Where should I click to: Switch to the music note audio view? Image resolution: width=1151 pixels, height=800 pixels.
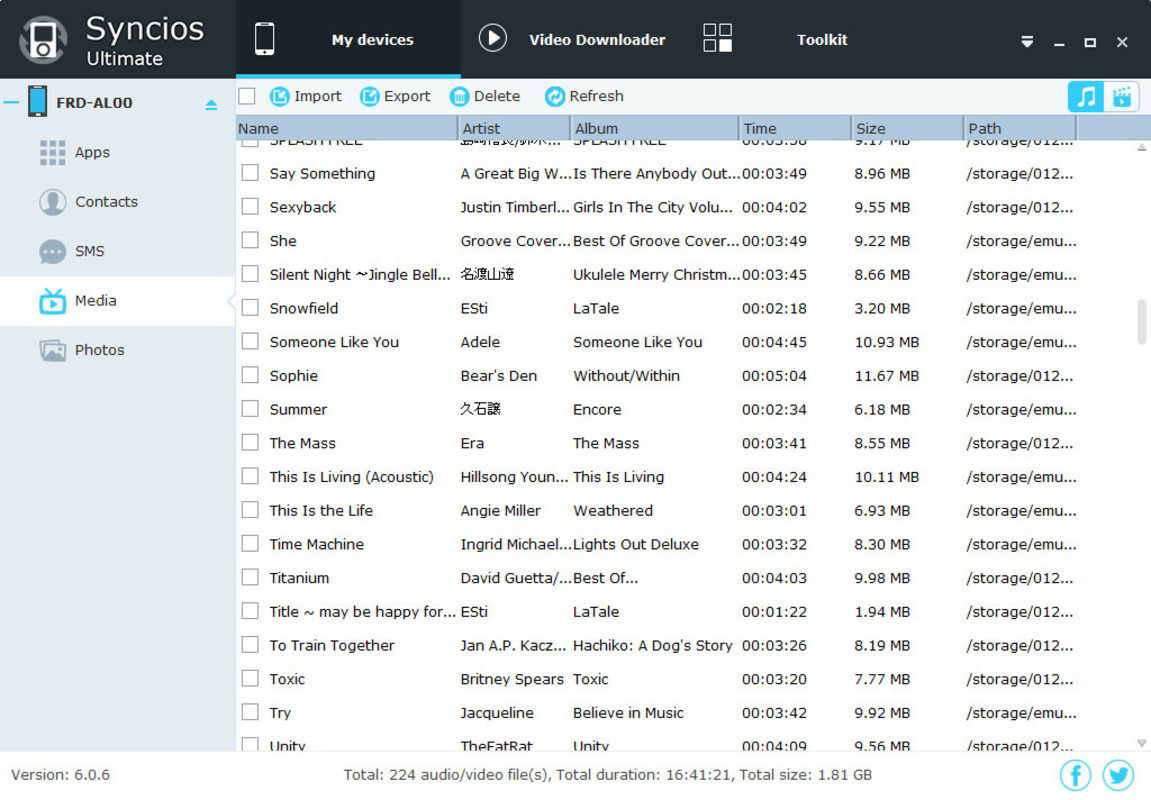(x=1086, y=96)
